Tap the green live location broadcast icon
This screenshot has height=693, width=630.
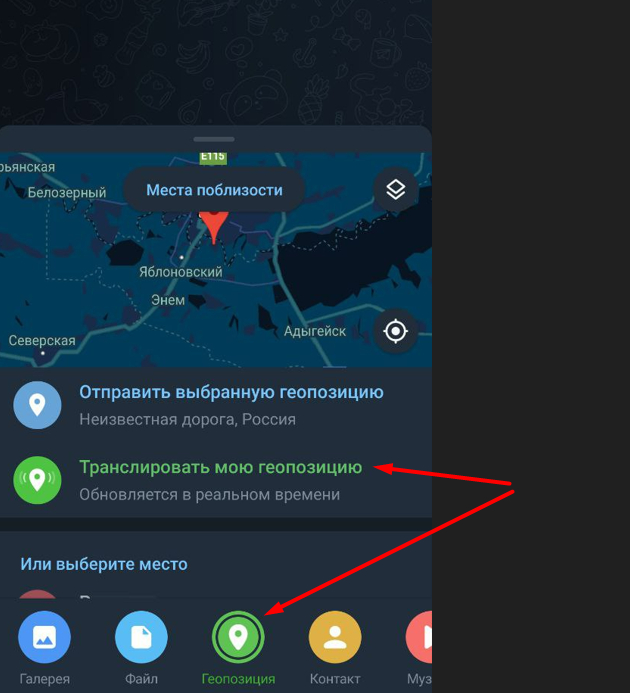[x=37, y=480]
